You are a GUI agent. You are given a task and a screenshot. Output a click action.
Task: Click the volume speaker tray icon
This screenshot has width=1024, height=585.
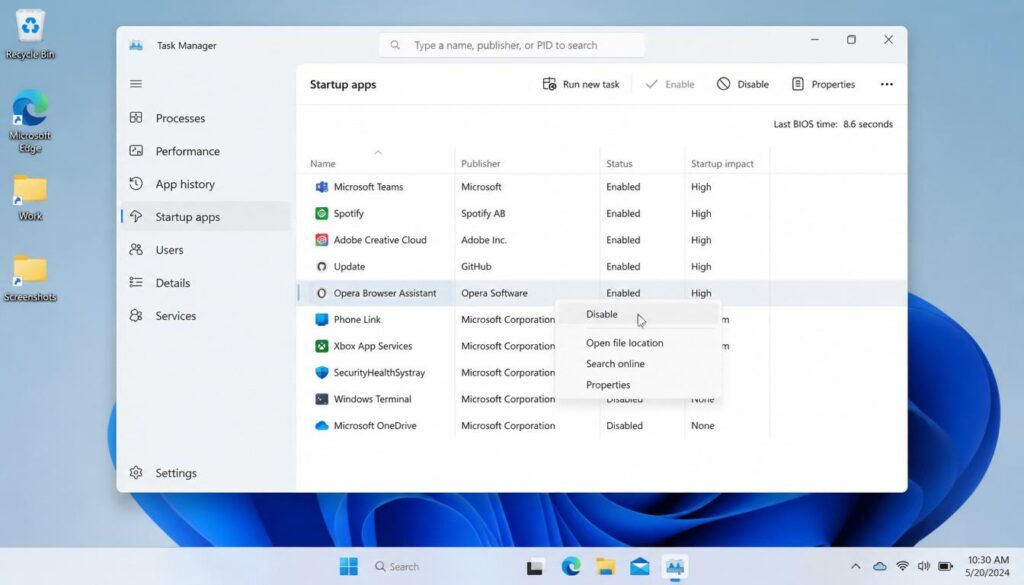click(923, 566)
